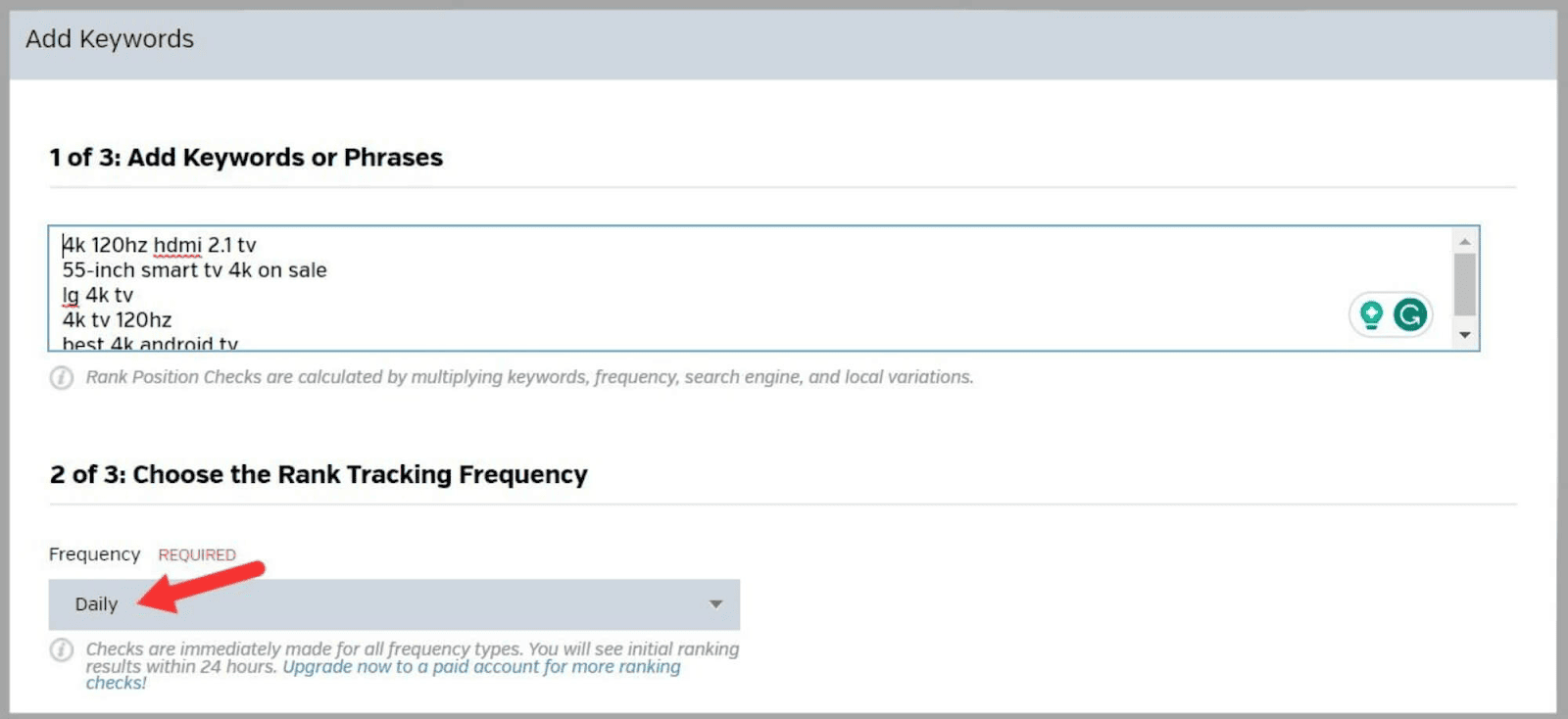Click the Add Keywords dialog title
Image resolution: width=1568 pixels, height=719 pixels.
tap(110, 39)
